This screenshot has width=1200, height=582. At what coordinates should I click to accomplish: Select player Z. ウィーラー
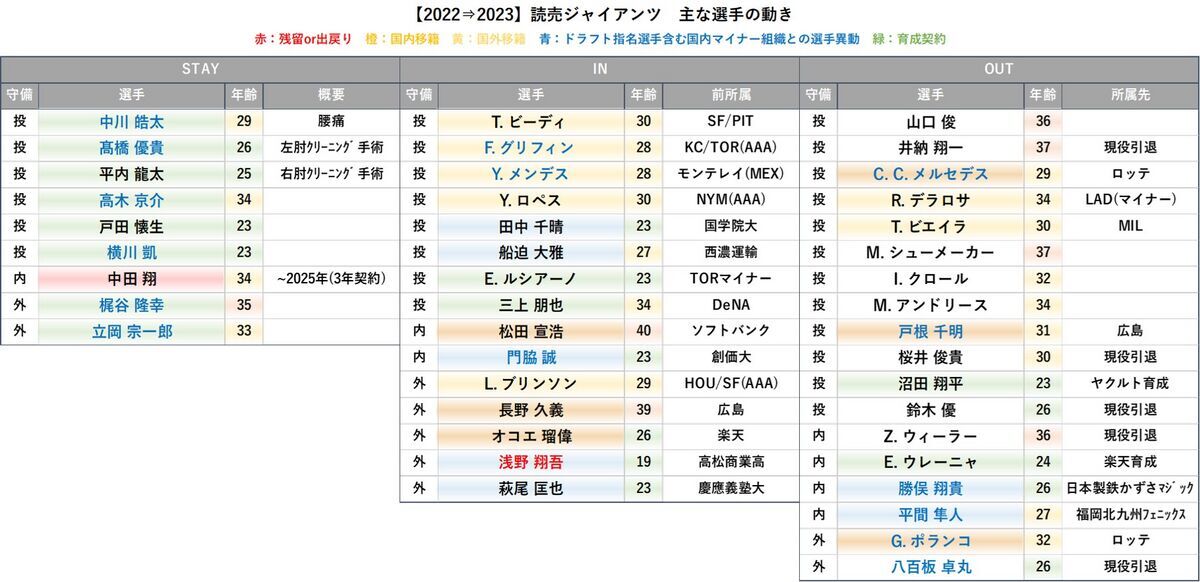point(930,435)
